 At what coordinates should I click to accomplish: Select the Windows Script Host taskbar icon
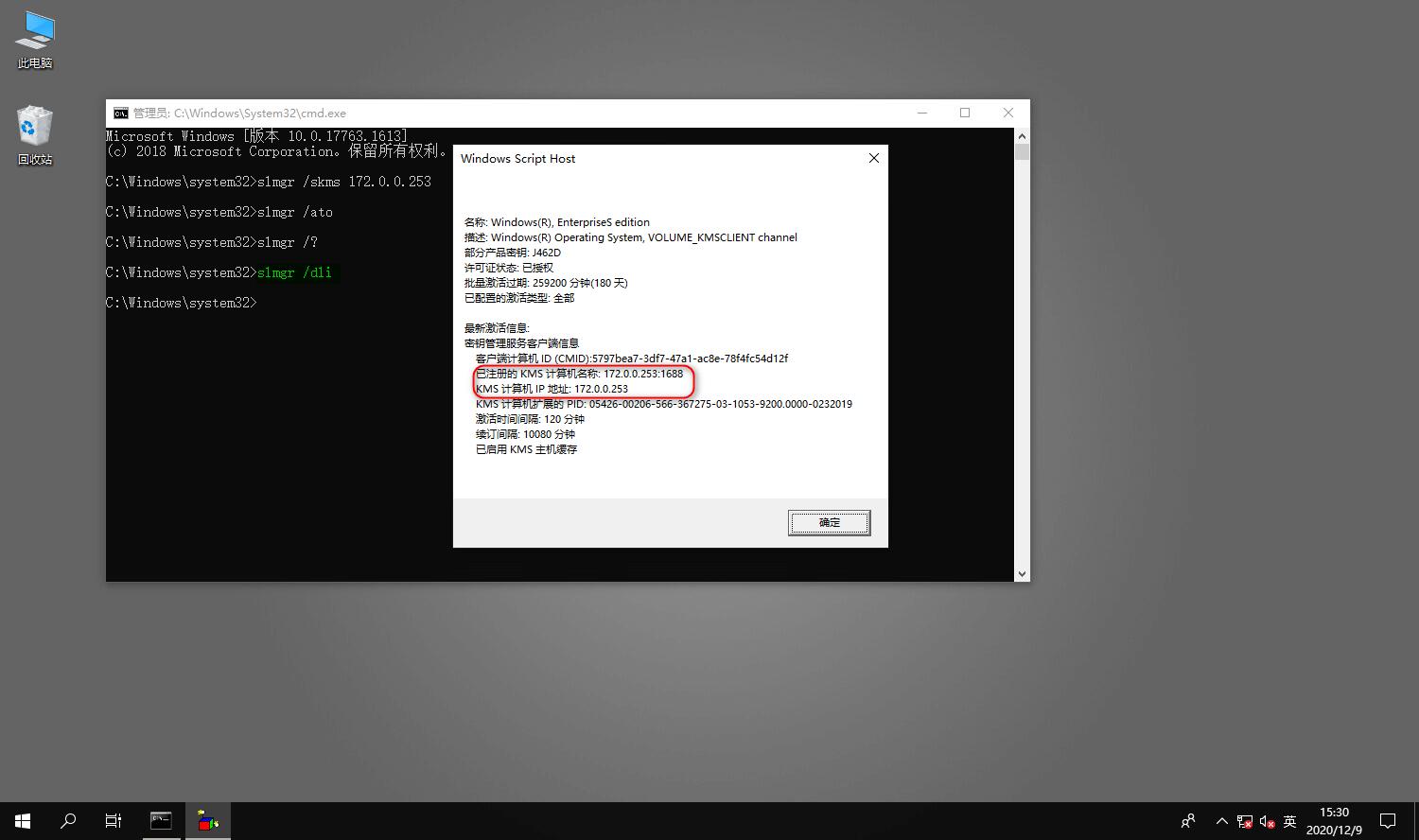click(x=208, y=821)
